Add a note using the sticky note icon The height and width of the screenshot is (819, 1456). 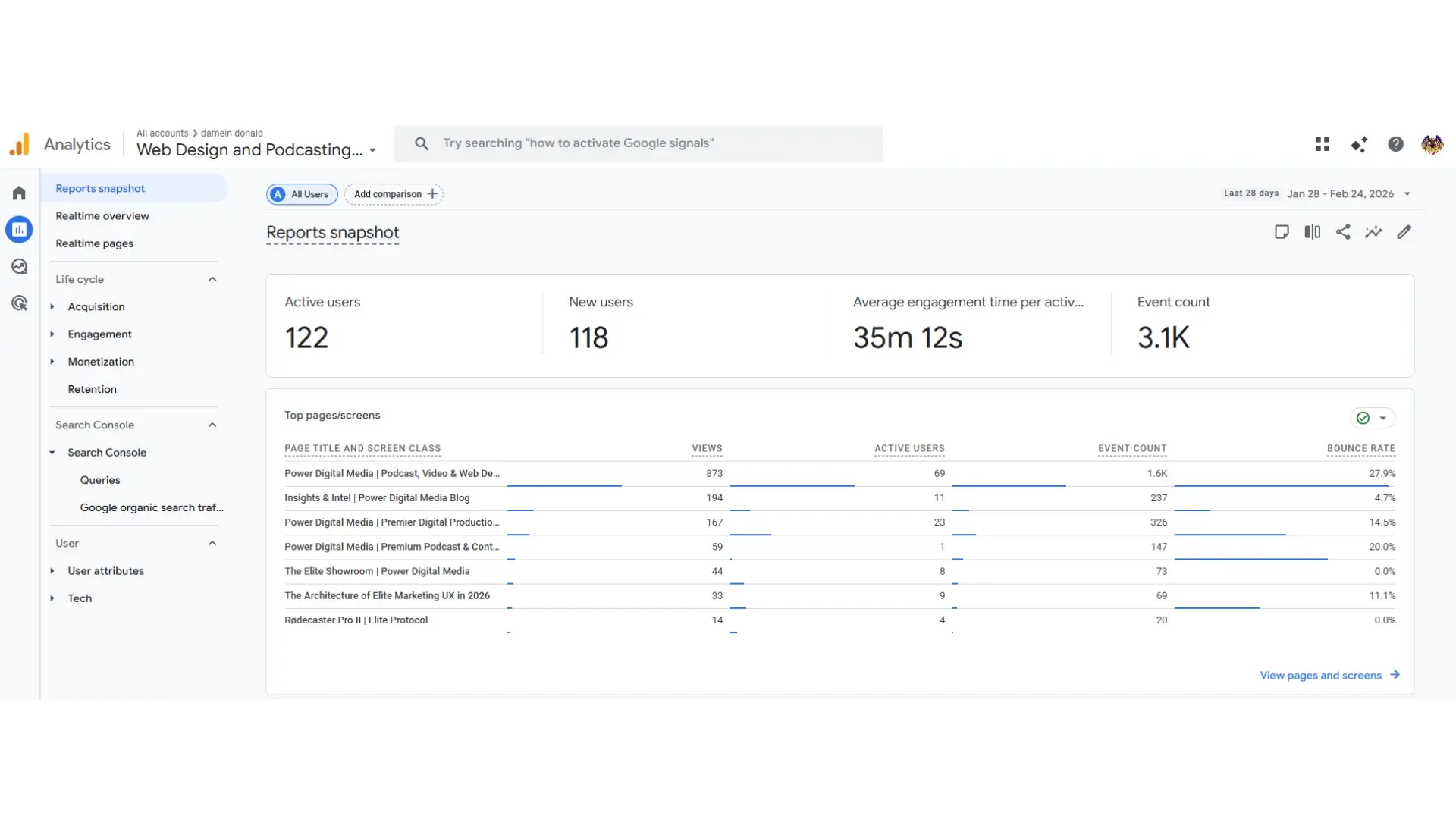[1282, 231]
